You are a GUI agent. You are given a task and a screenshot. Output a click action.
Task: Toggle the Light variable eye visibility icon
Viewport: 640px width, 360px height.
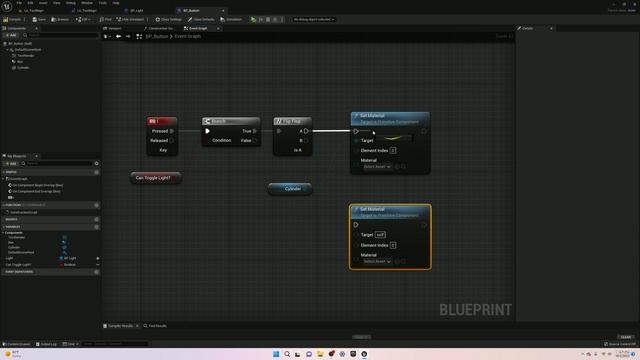tap(98, 258)
